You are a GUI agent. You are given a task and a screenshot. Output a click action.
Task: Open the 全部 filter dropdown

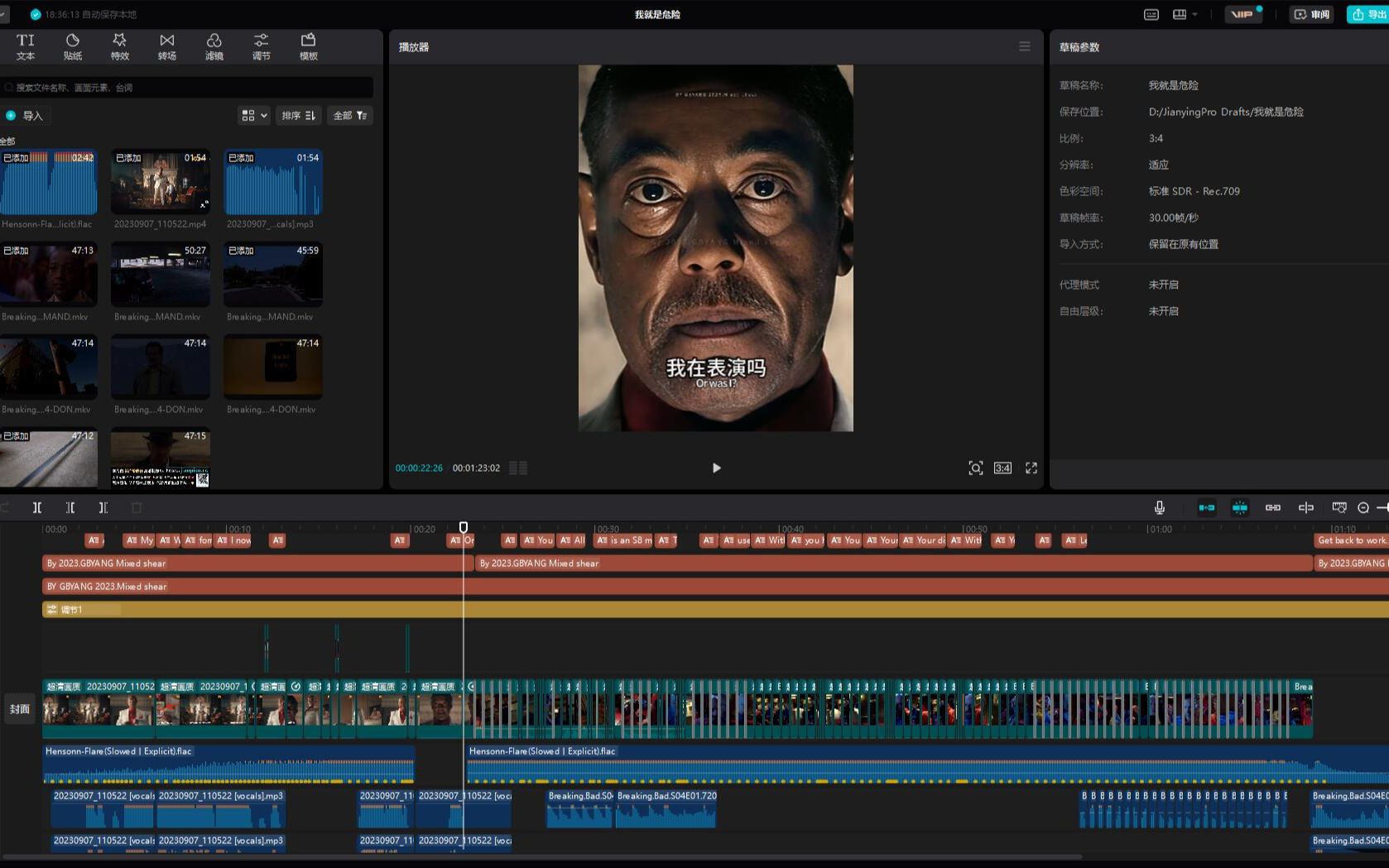[x=350, y=116]
